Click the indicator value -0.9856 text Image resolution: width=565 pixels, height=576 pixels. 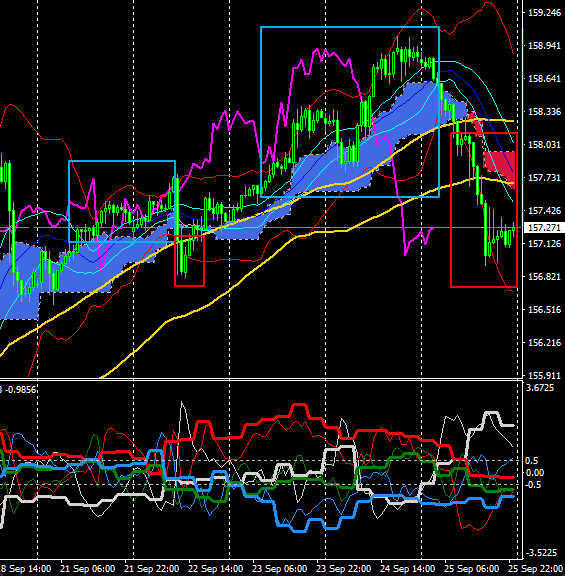pyautogui.click(x=21, y=390)
